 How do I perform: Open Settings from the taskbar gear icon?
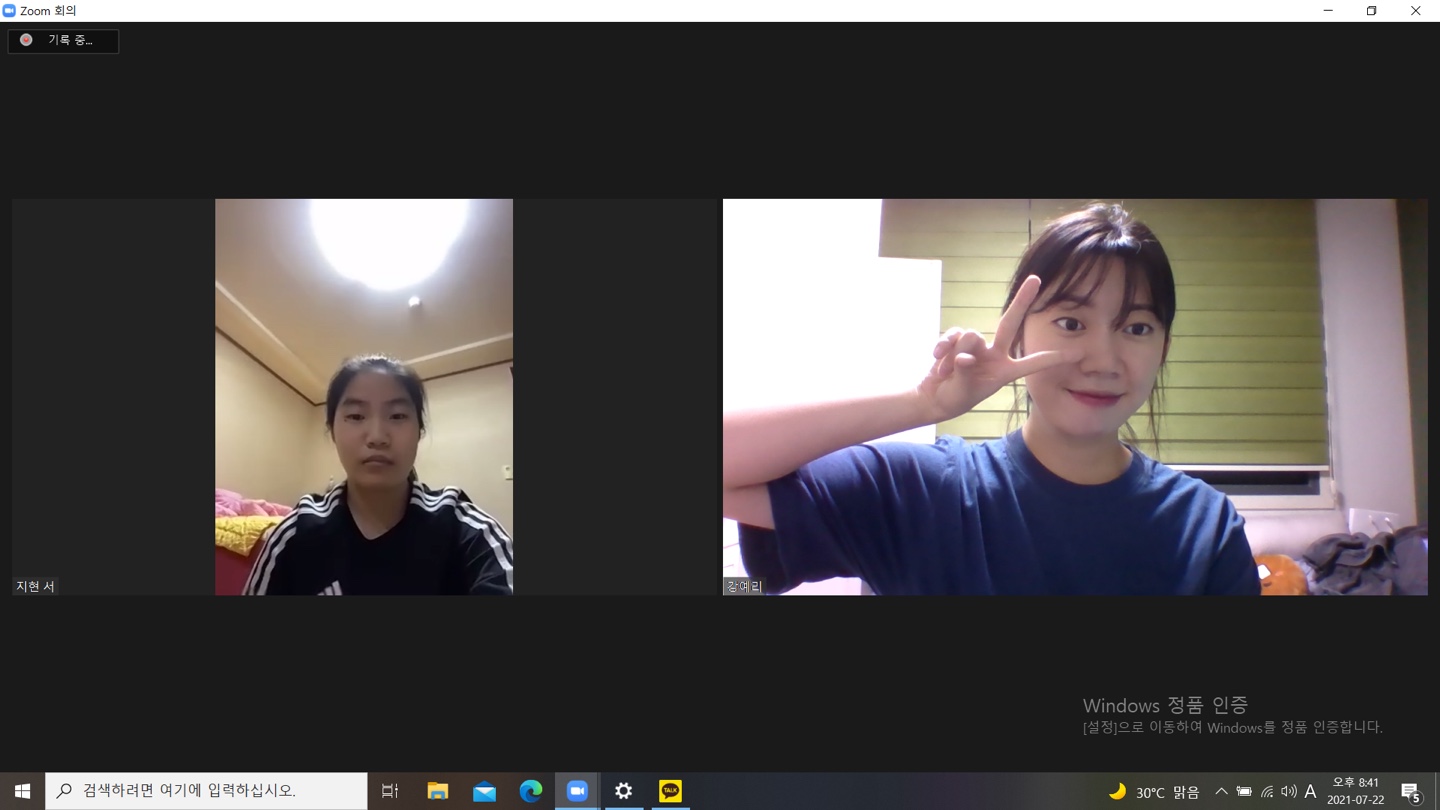[624, 791]
